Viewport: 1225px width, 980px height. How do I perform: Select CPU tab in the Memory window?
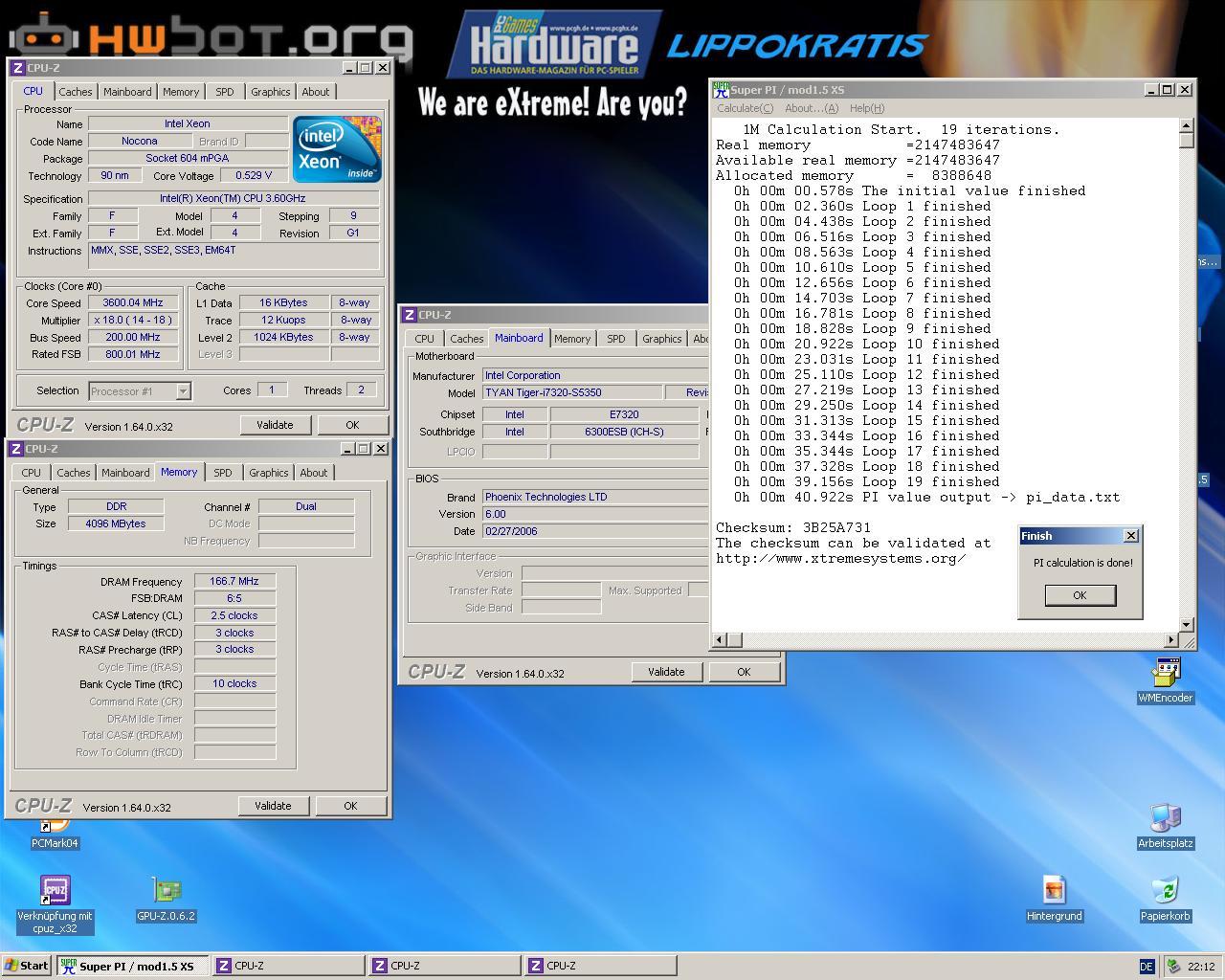tap(32, 473)
